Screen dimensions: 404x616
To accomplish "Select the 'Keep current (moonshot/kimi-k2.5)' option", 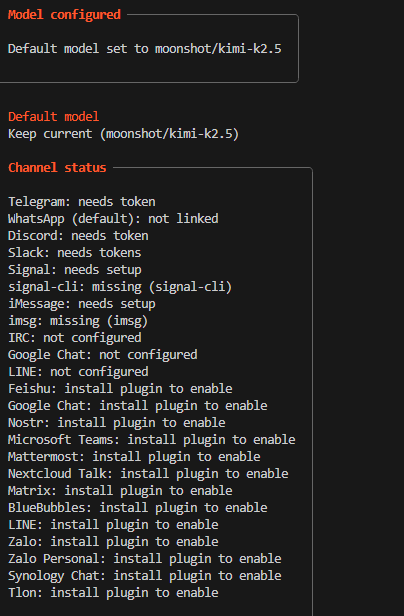I will [x=123, y=134].
